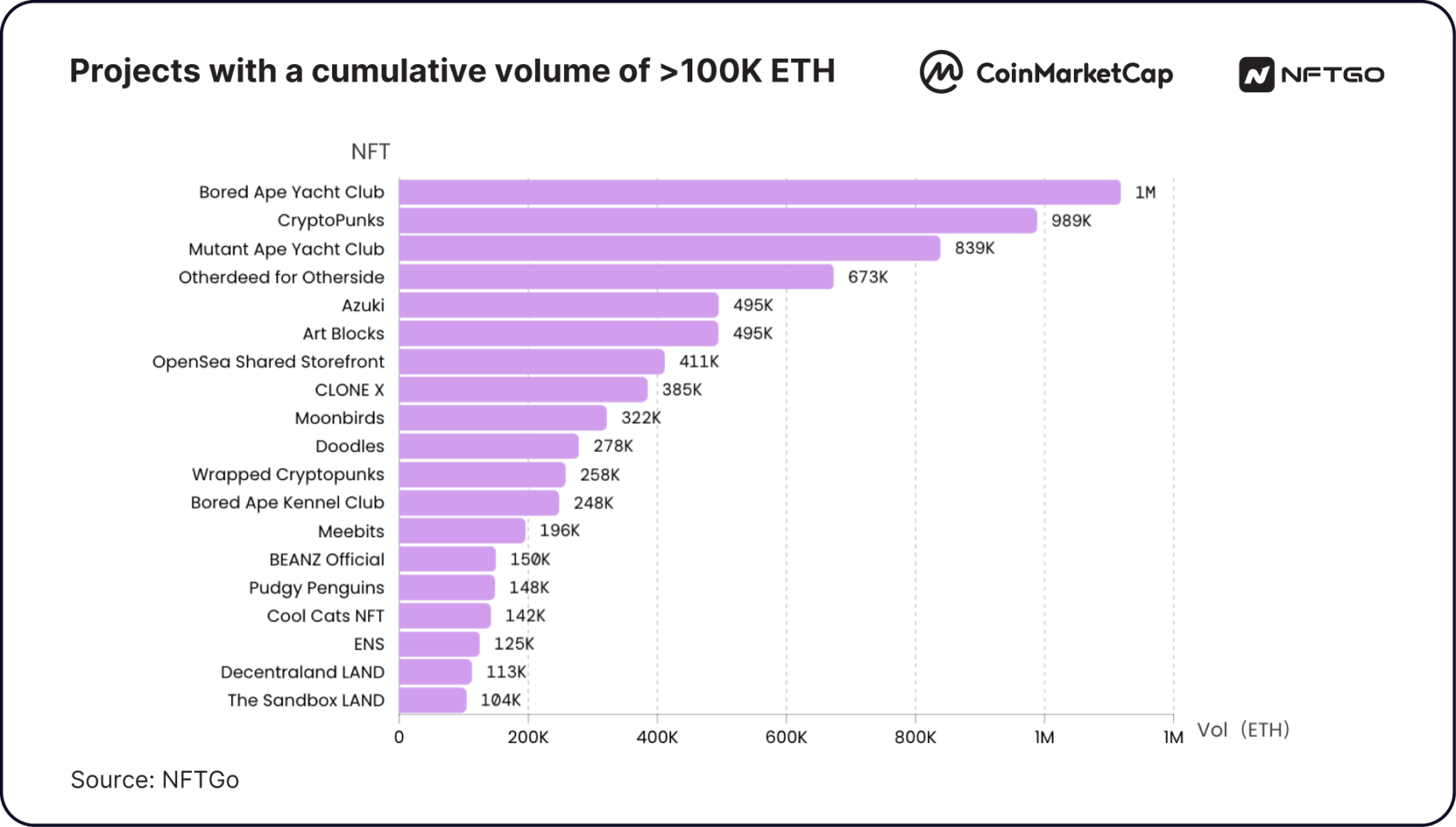The height and width of the screenshot is (827, 1456).
Task: Click the Meebits 196K value
Action: (x=559, y=530)
